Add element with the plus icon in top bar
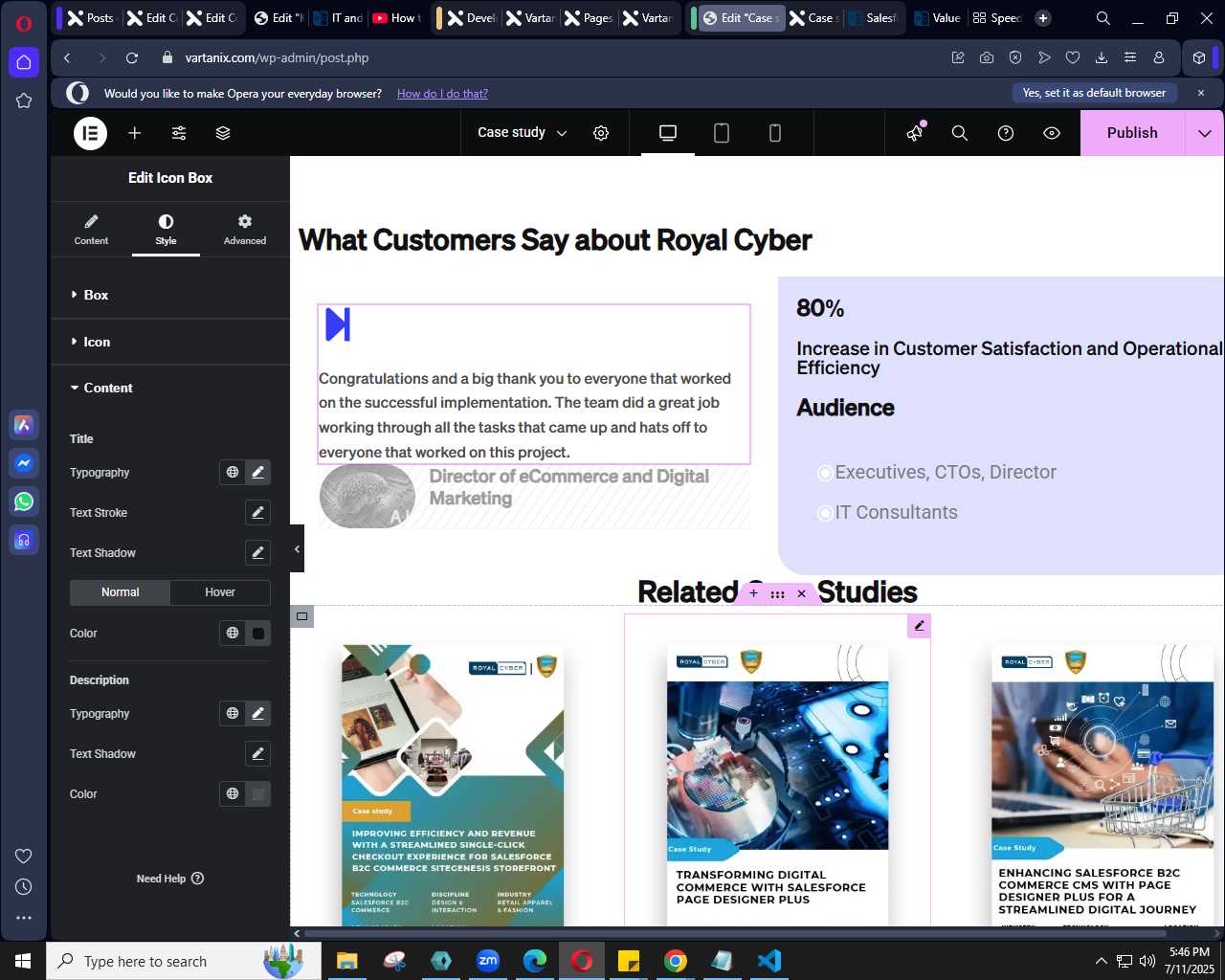The width and height of the screenshot is (1225, 980). coord(135,133)
